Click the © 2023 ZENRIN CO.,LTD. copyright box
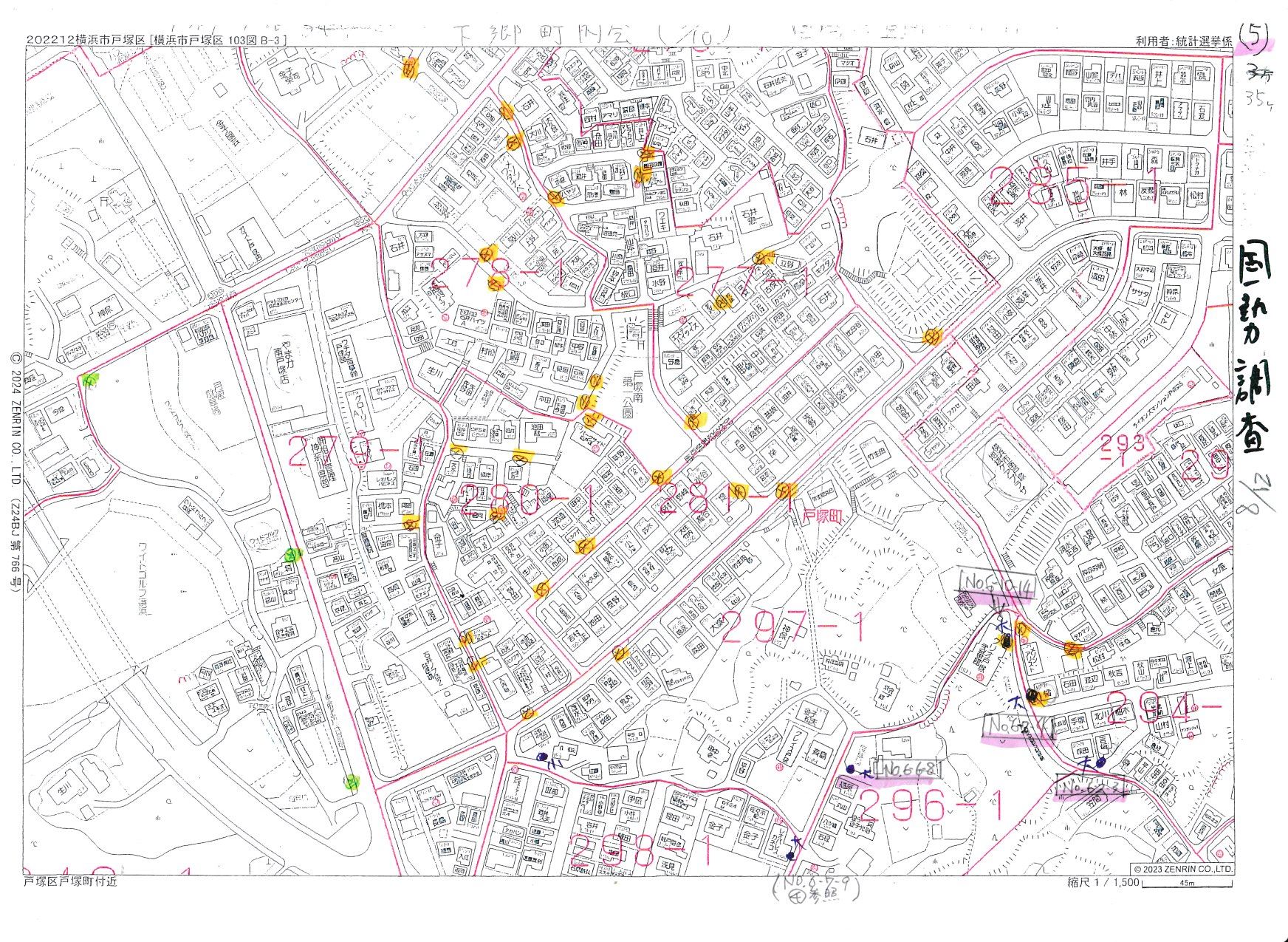 coord(1182,869)
